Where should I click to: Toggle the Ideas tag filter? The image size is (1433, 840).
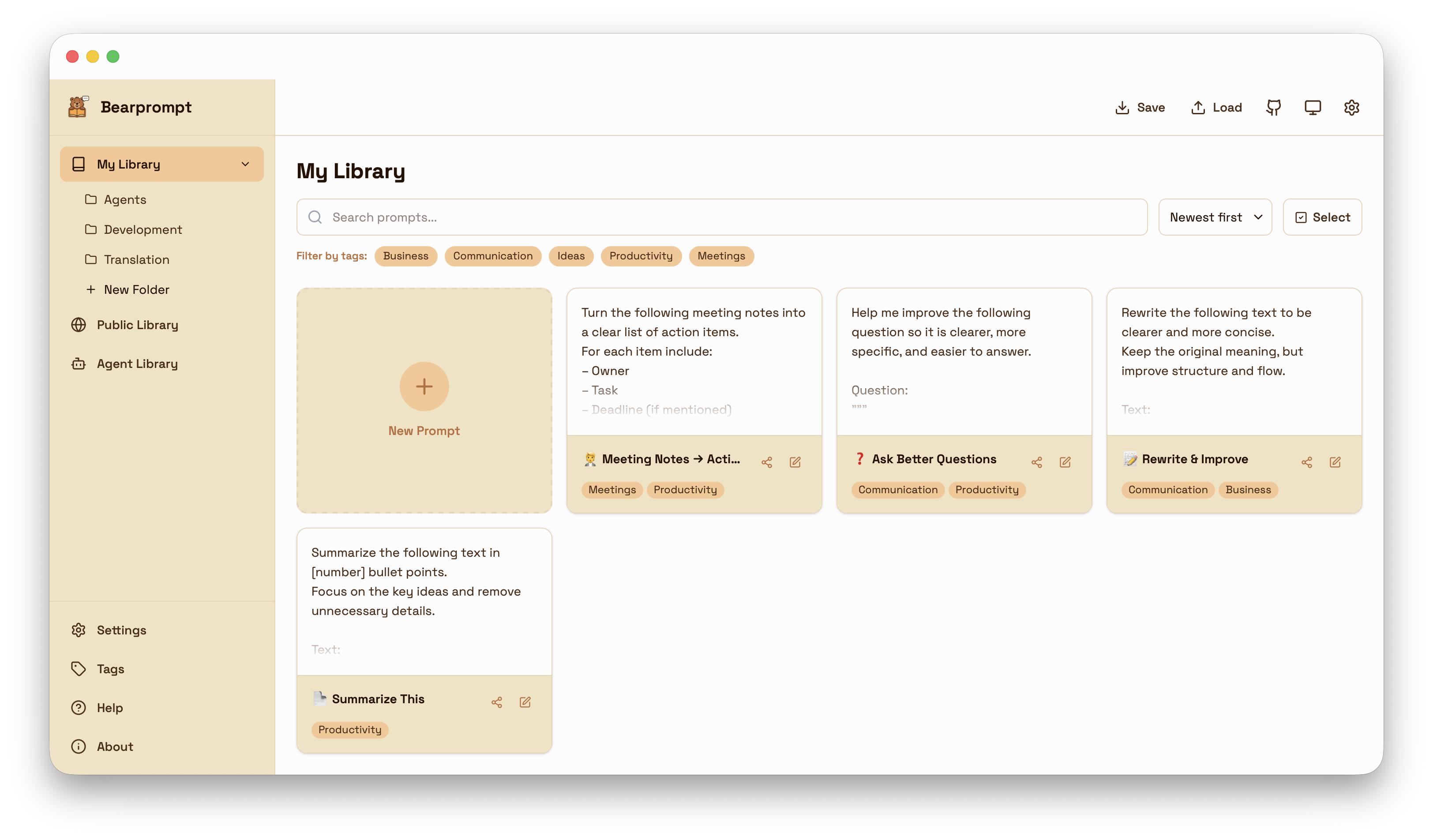[570, 256]
